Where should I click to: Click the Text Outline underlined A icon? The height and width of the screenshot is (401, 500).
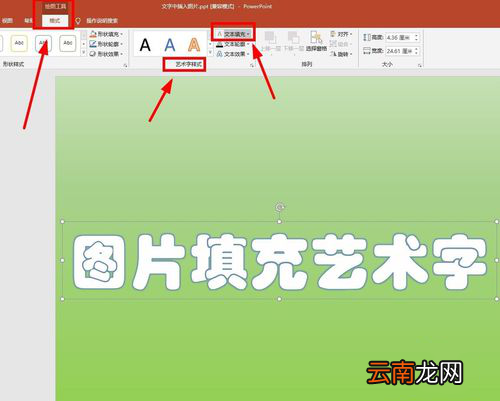coord(220,44)
